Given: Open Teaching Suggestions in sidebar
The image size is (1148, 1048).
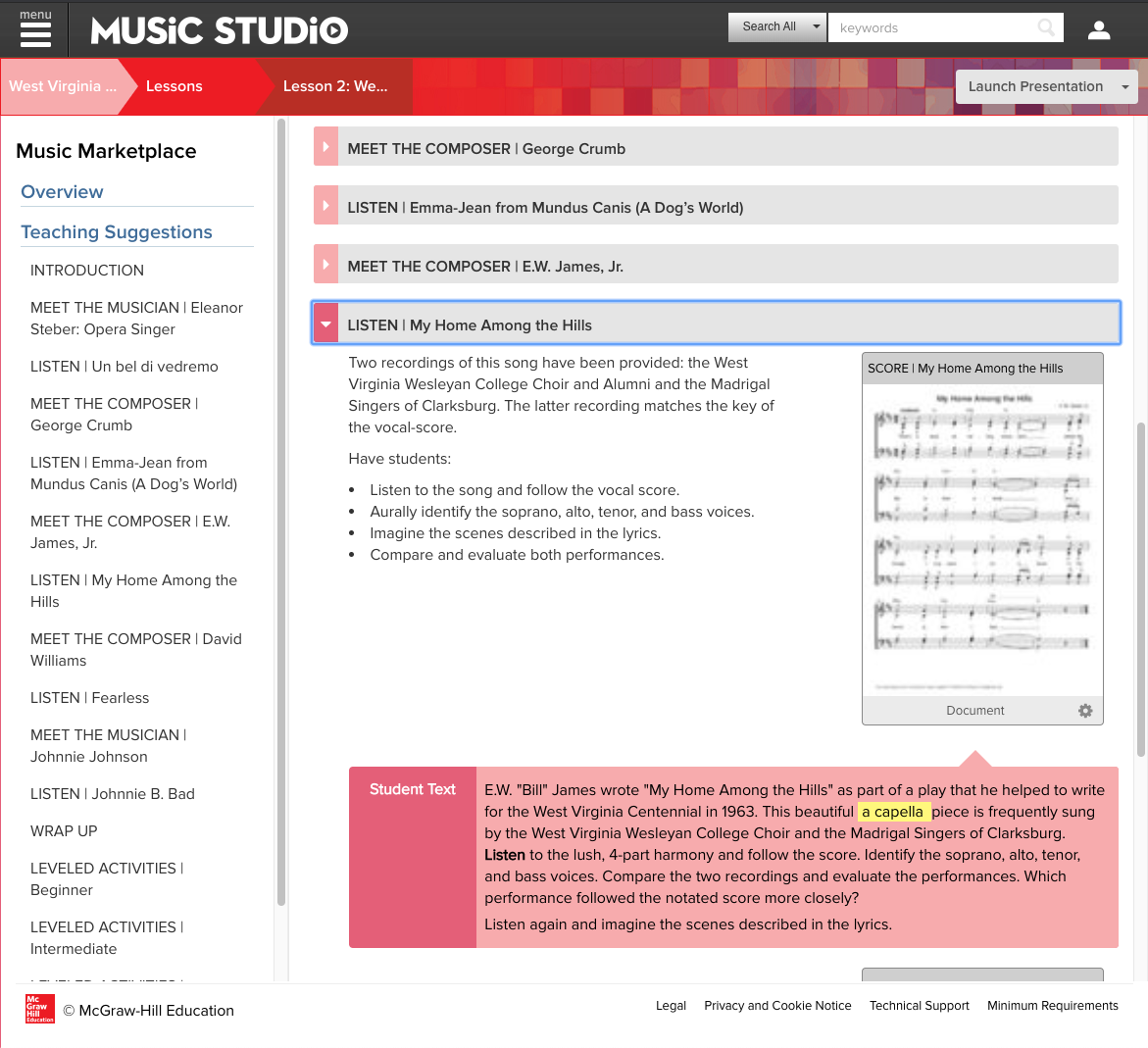Looking at the screenshot, I should tap(117, 232).
